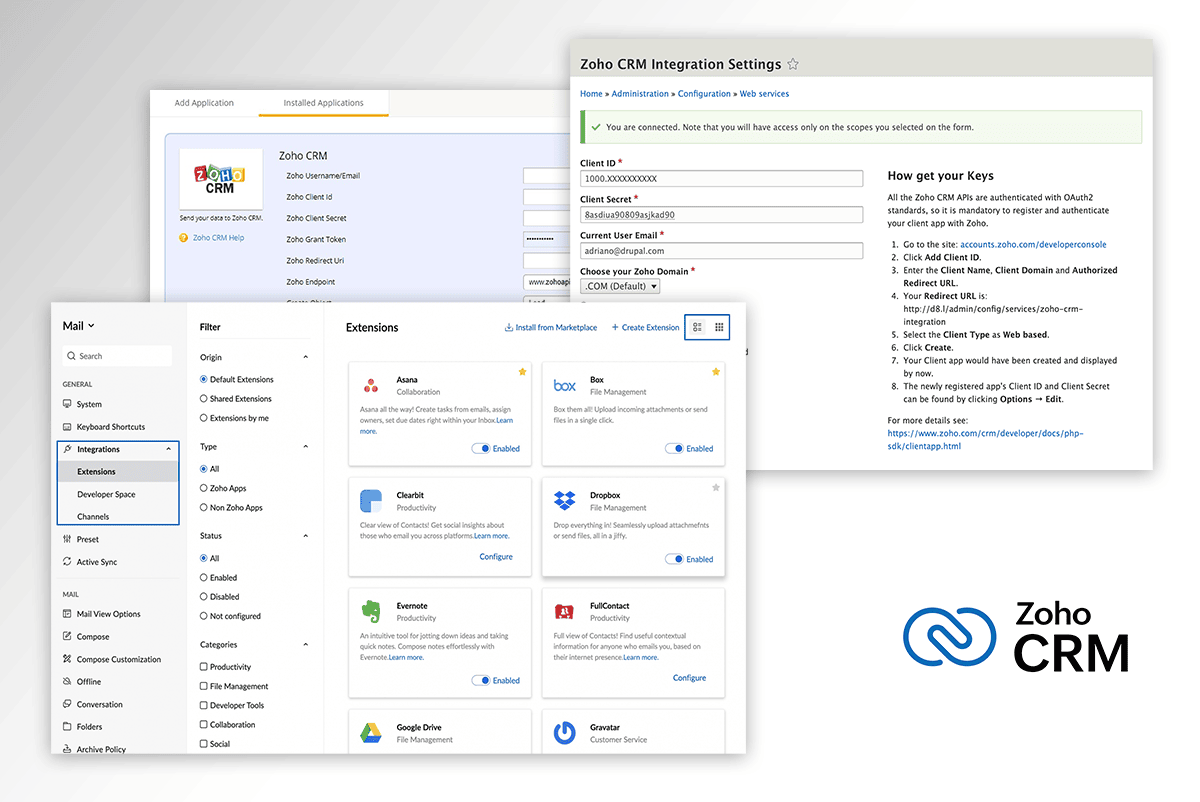Screen dimensions: 1200x802
Task: Select Zoho Apps type filter
Action: 204,488
